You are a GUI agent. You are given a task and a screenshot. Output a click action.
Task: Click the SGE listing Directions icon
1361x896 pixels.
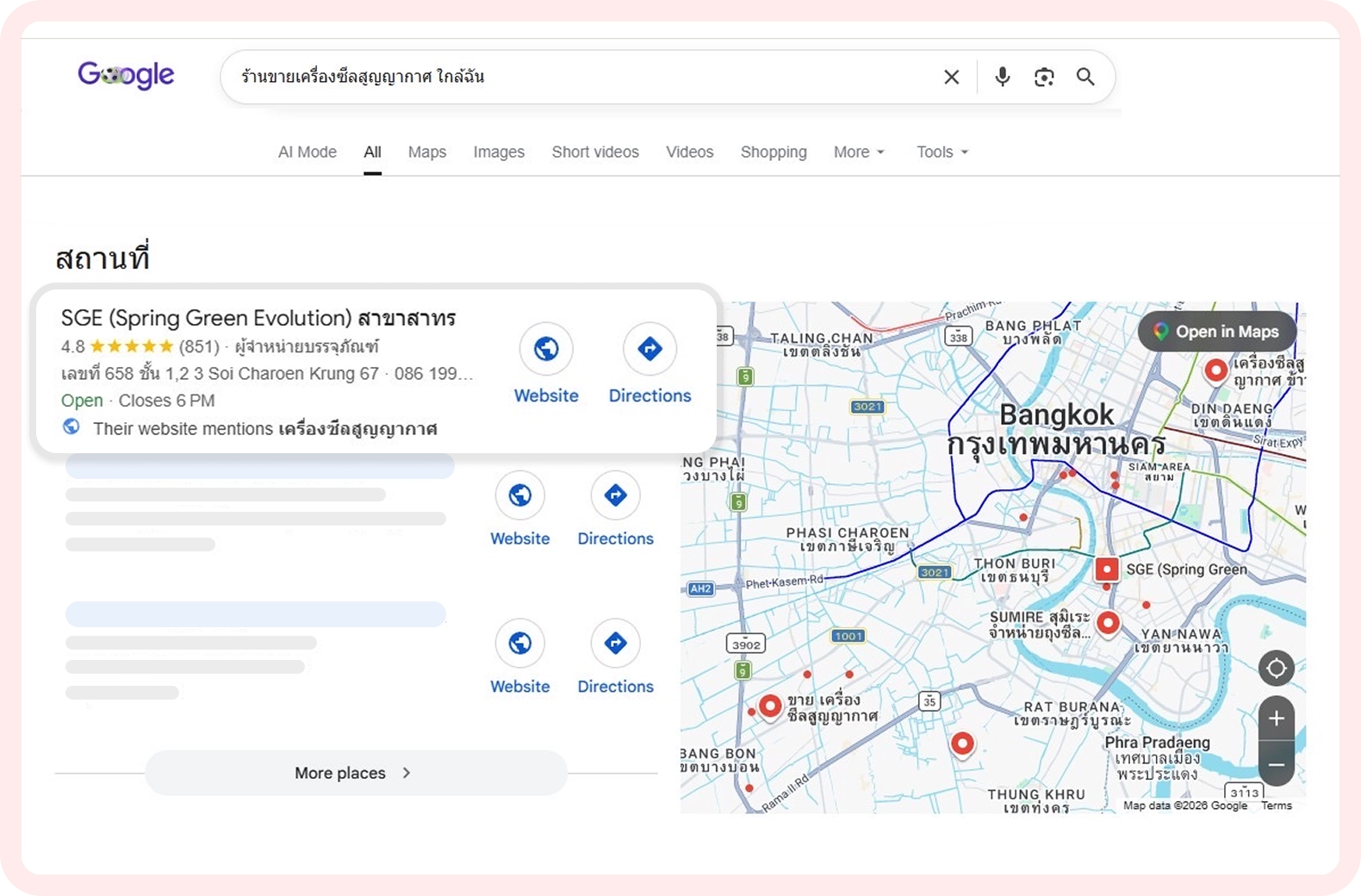(x=649, y=349)
